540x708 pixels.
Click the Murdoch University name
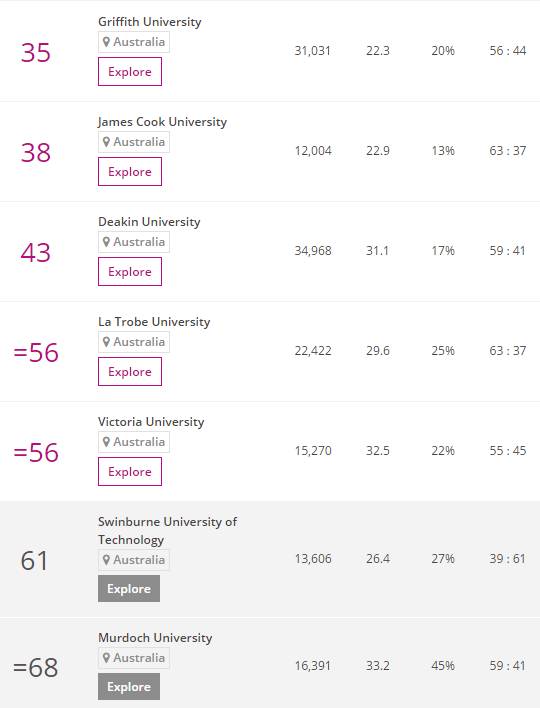pos(155,638)
